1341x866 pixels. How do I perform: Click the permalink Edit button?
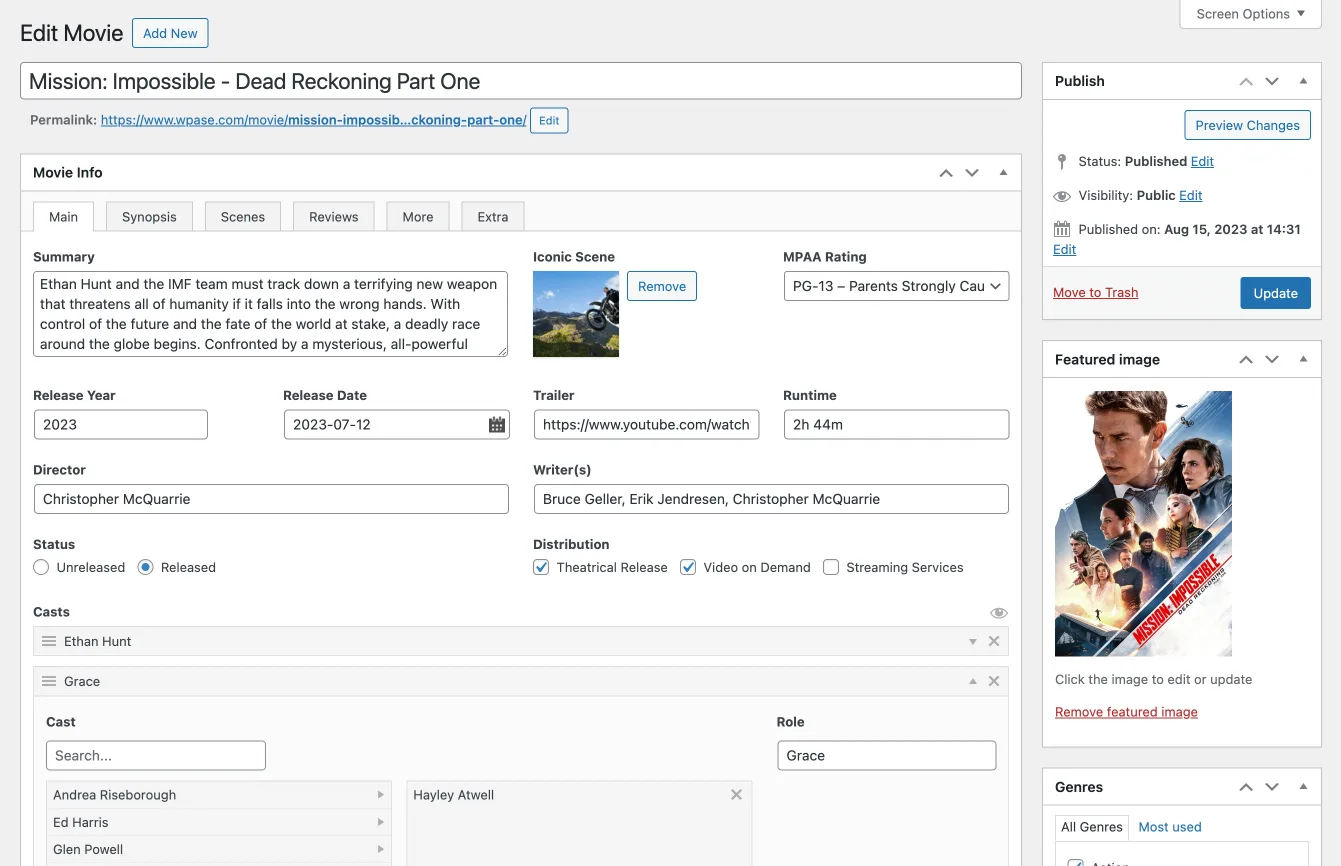click(549, 120)
